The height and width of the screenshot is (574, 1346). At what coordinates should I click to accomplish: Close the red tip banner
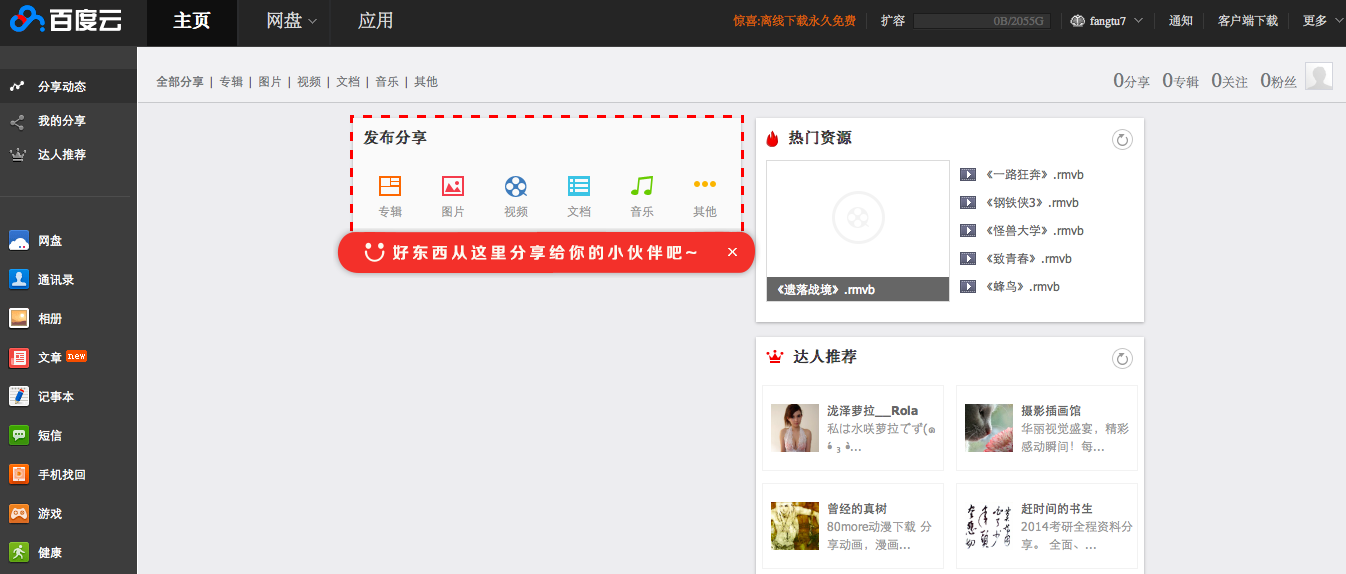point(732,252)
